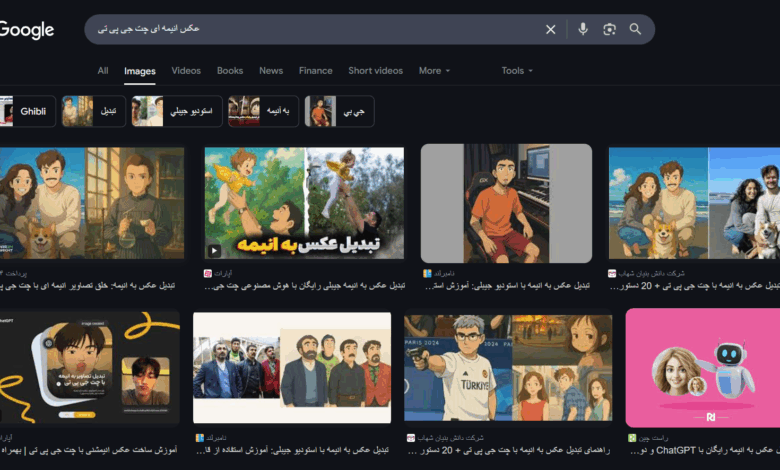The width and height of the screenshot is (780, 470).
Task: Filter results with the جی بی chip
Action: 339,111
